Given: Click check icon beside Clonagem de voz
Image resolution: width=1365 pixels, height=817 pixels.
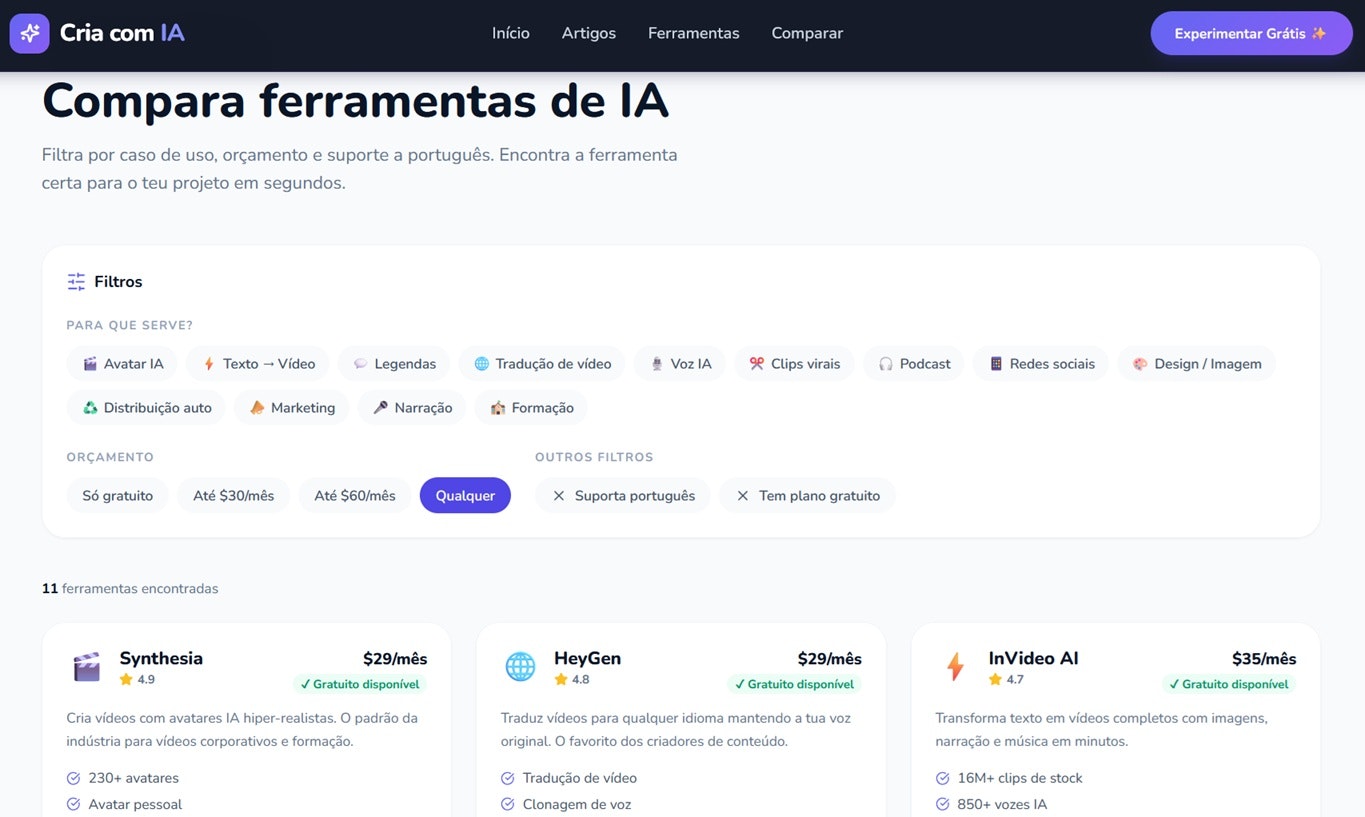Looking at the screenshot, I should pos(508,804).
